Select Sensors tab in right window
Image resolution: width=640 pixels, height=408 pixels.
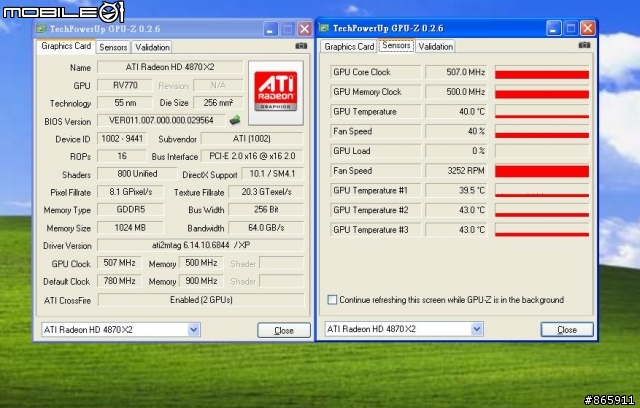click(x=396, y=45)
